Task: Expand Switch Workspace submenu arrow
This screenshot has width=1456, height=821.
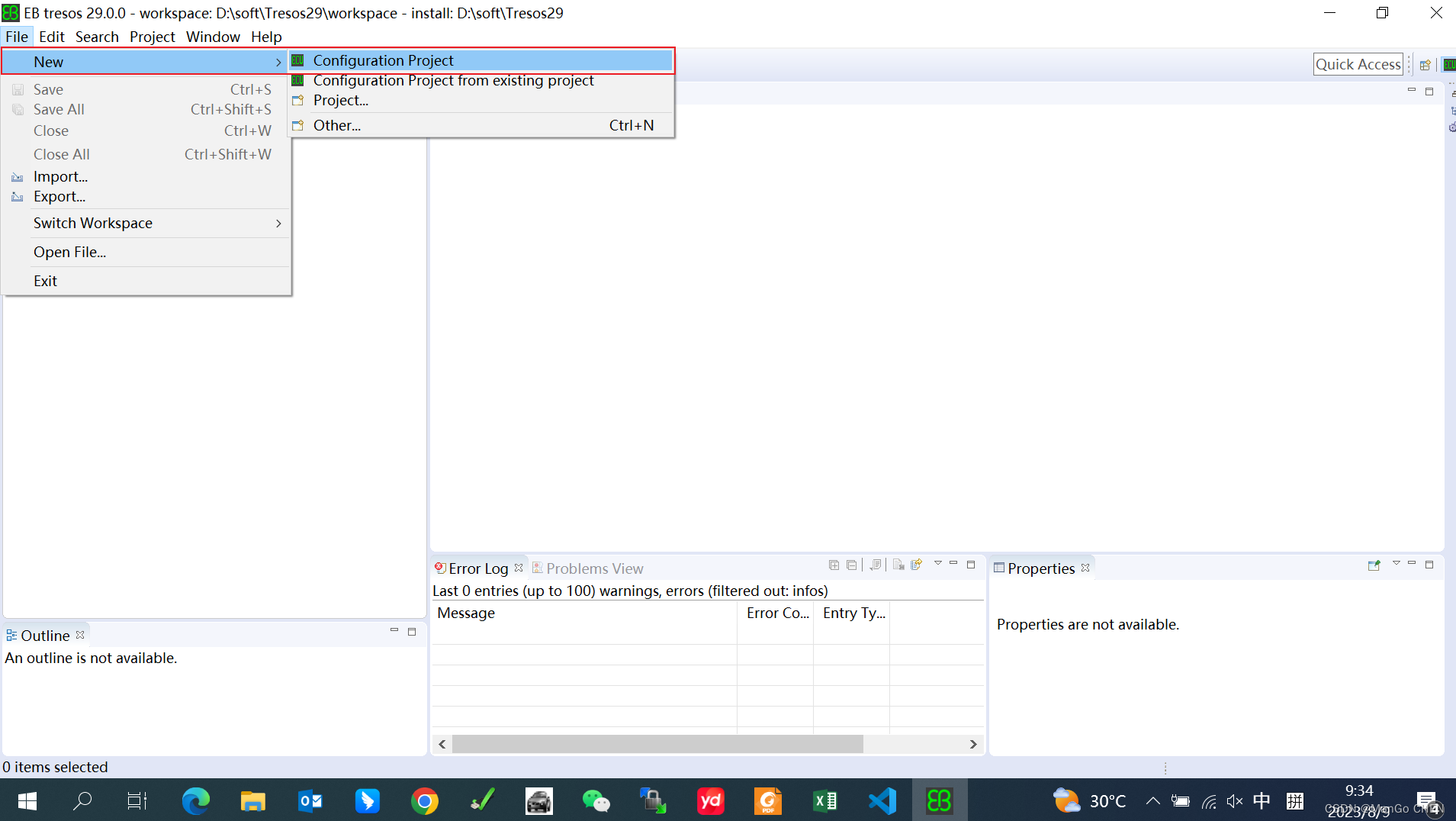Action: (278, 223)
